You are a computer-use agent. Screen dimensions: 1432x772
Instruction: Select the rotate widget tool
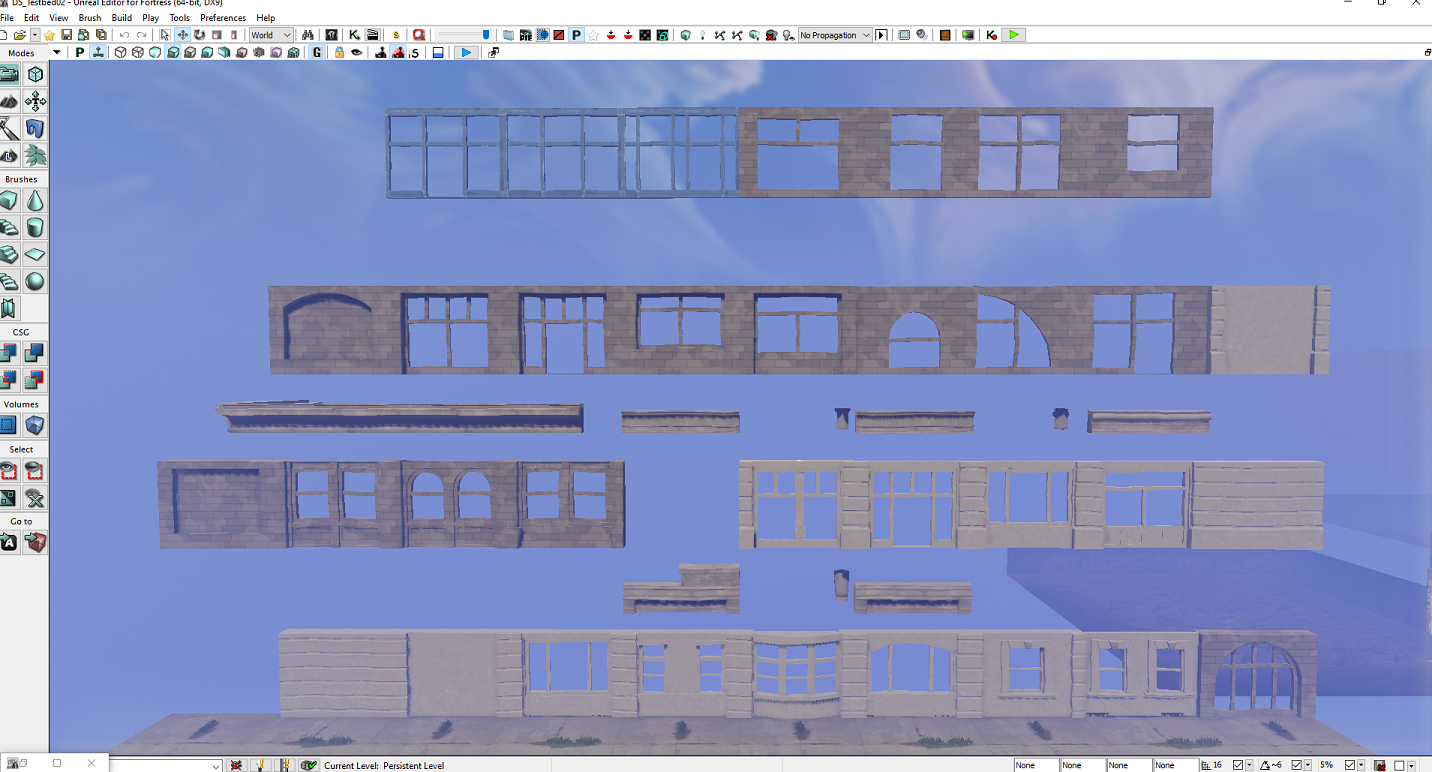click(x=199, y=35)
